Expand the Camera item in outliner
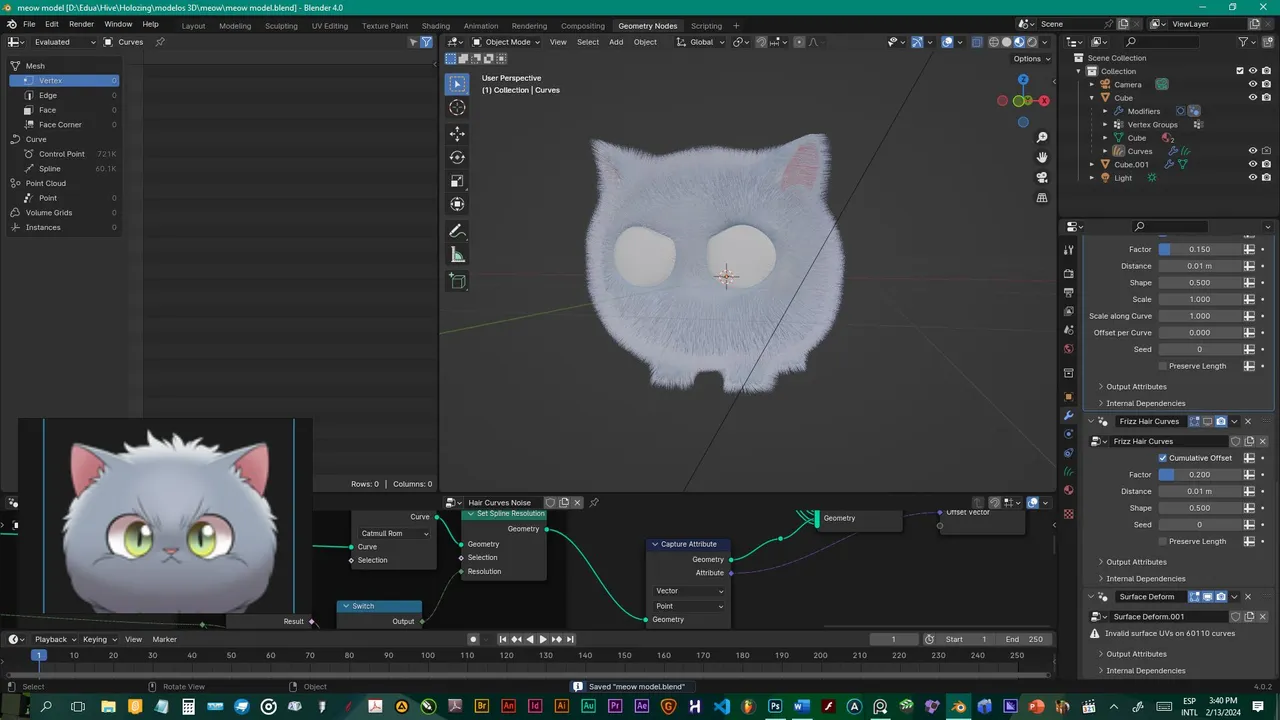The height and width of the screenshot is (720, 1280). click(x=1092, y=85)
